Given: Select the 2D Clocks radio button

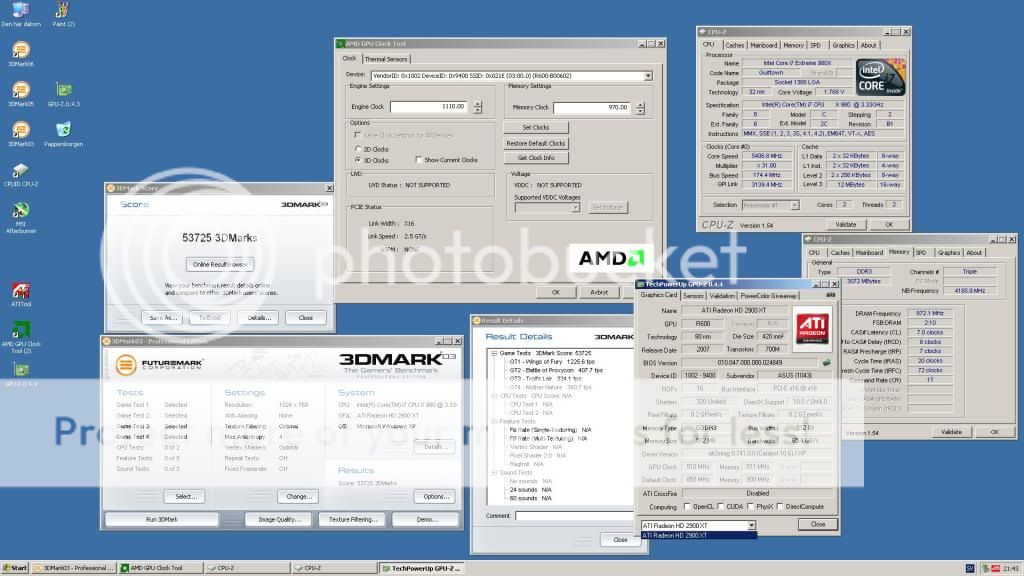Looking at the screenshot, I should 359,148.
